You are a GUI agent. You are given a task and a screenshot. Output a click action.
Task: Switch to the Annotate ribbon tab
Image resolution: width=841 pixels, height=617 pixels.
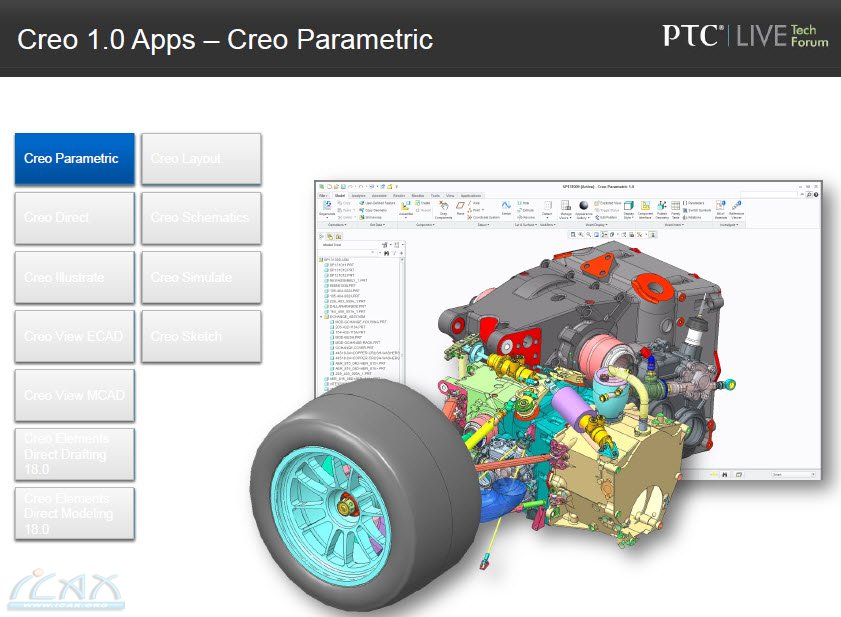(x=379, y=196)
